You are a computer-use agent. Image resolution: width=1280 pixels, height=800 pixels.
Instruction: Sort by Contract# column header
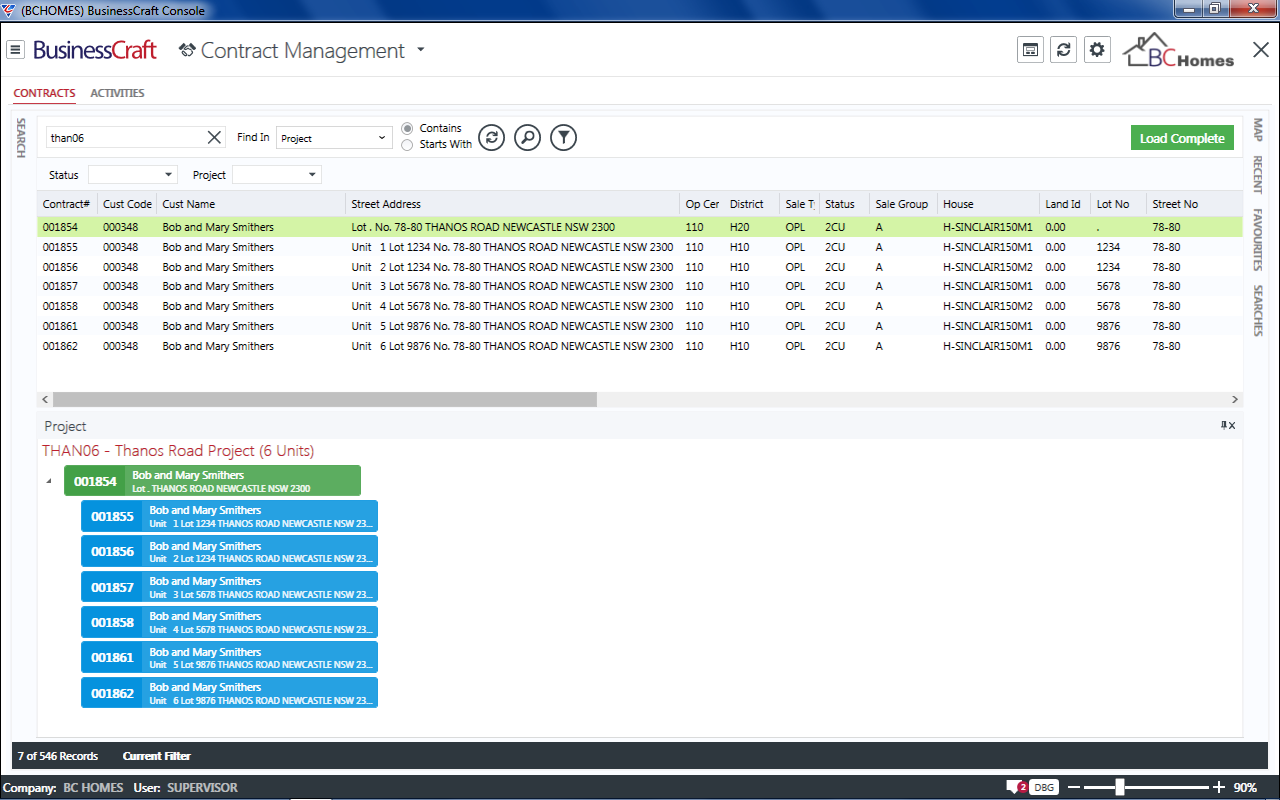click(66, 204)
